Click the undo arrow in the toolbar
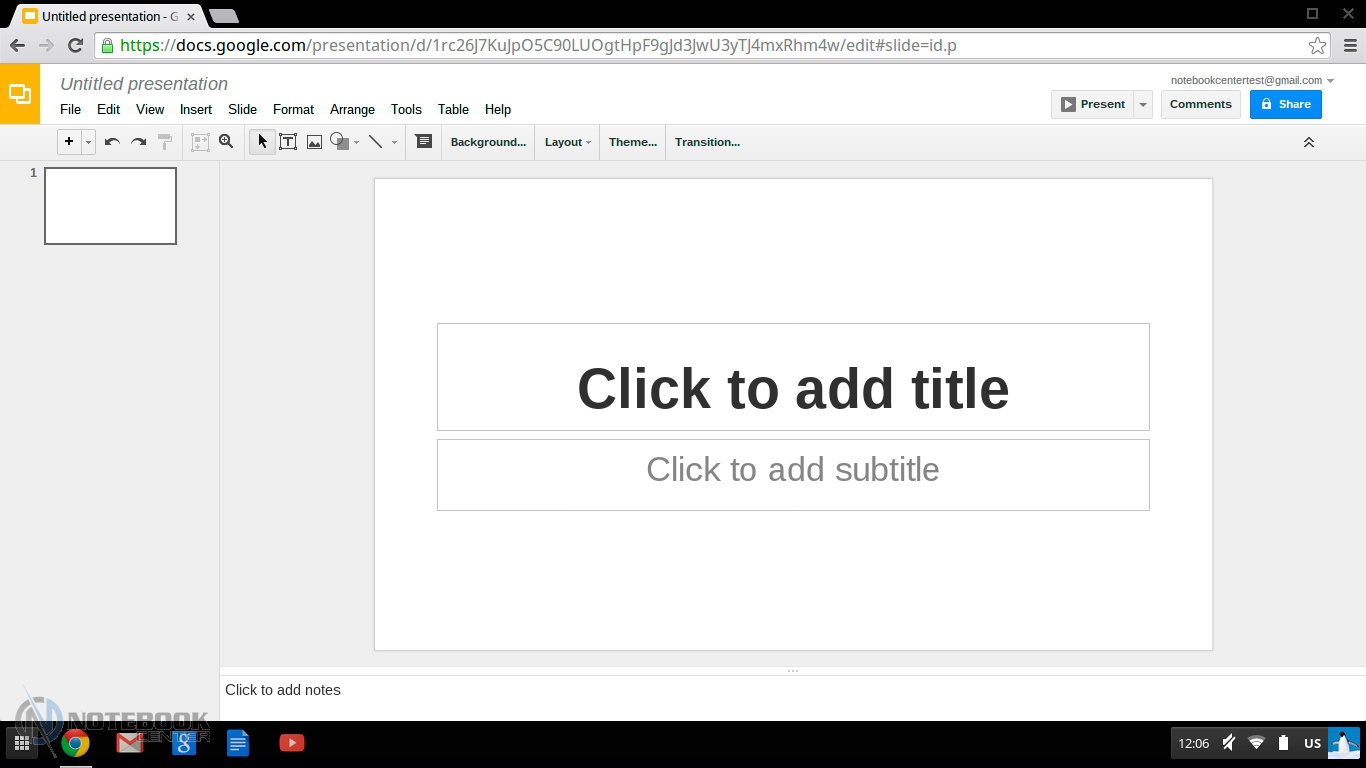The image size is (1366, 768). pyautogui.click(x=112, y=142)
